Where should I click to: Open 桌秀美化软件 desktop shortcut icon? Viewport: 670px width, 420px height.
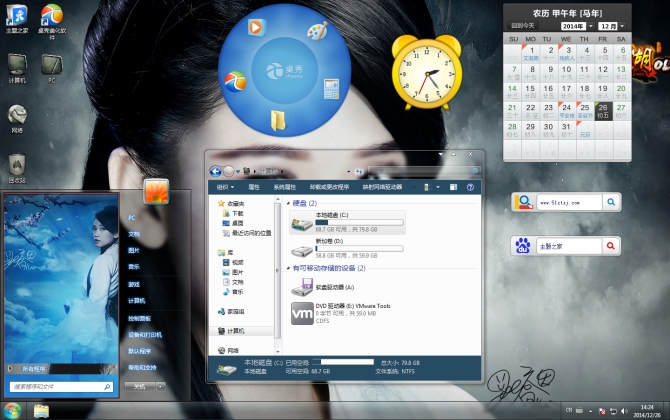(x=52, y=21)
